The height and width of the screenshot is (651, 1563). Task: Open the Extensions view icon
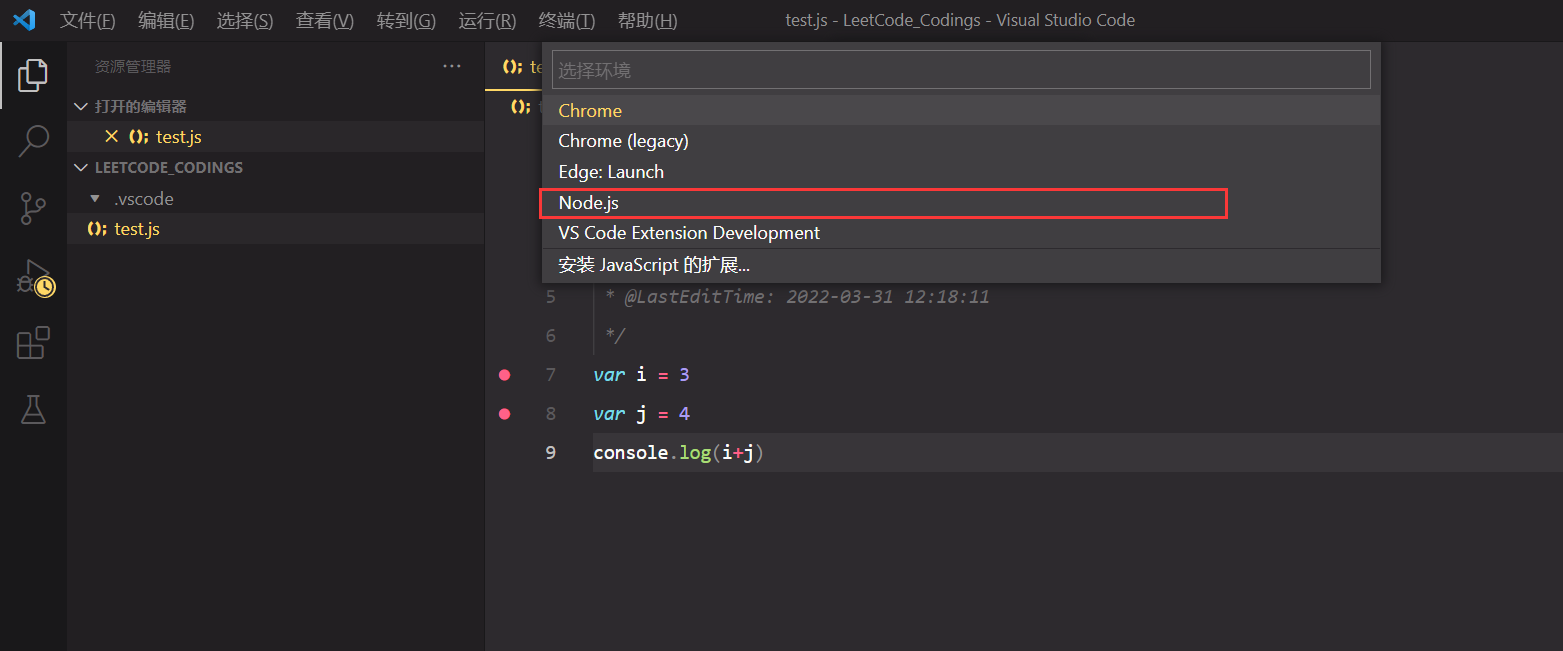coord(33,343)
